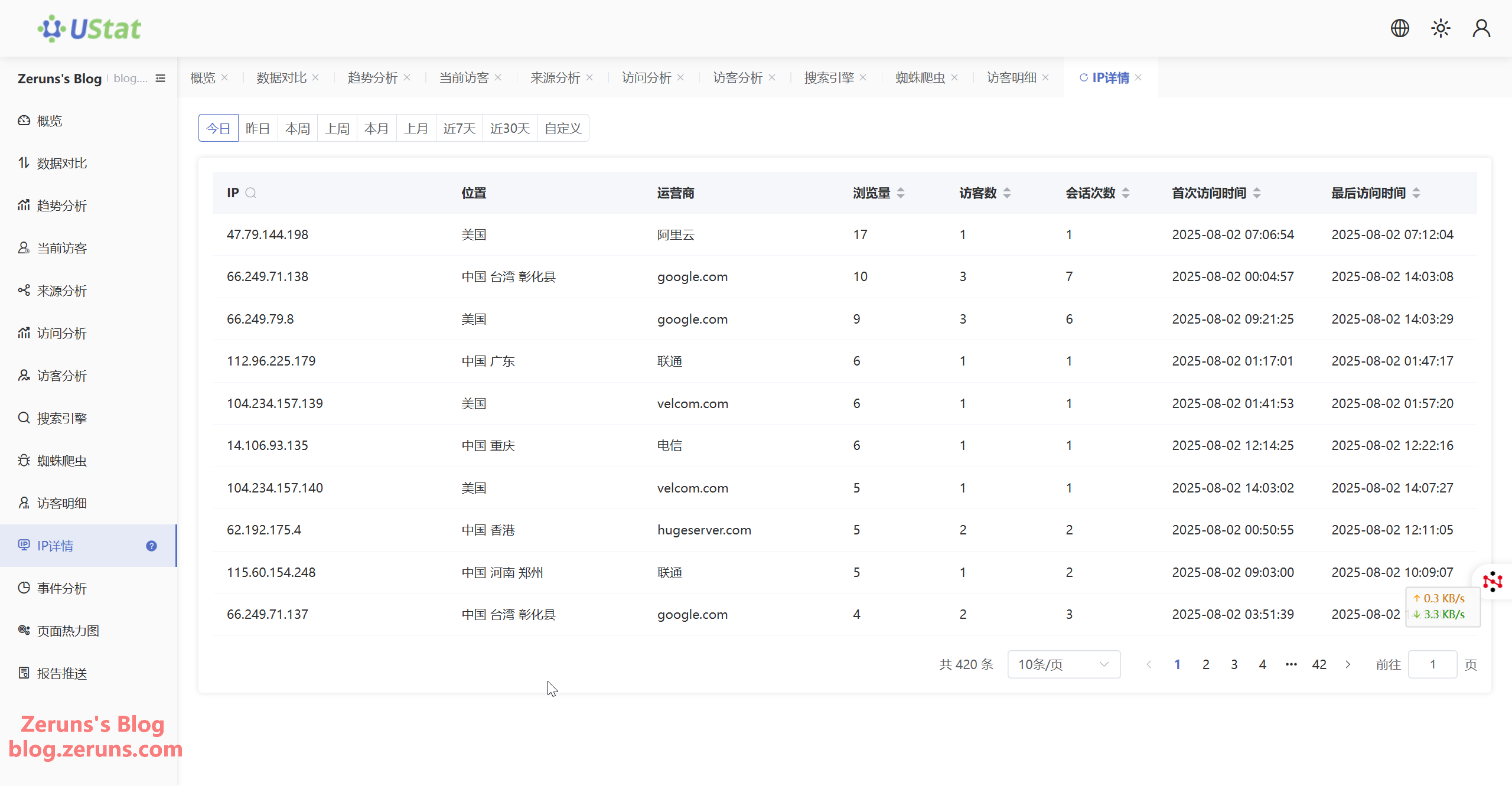Sort table by 首次访问时间
1512x786 pixels.
[1257, 193]
